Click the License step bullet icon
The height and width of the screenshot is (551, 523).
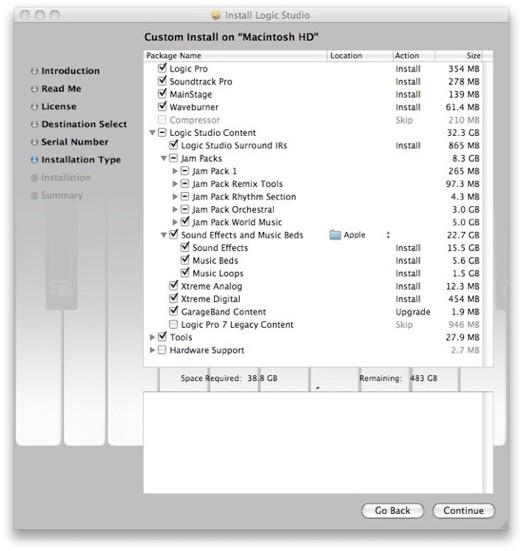point(34,106)
